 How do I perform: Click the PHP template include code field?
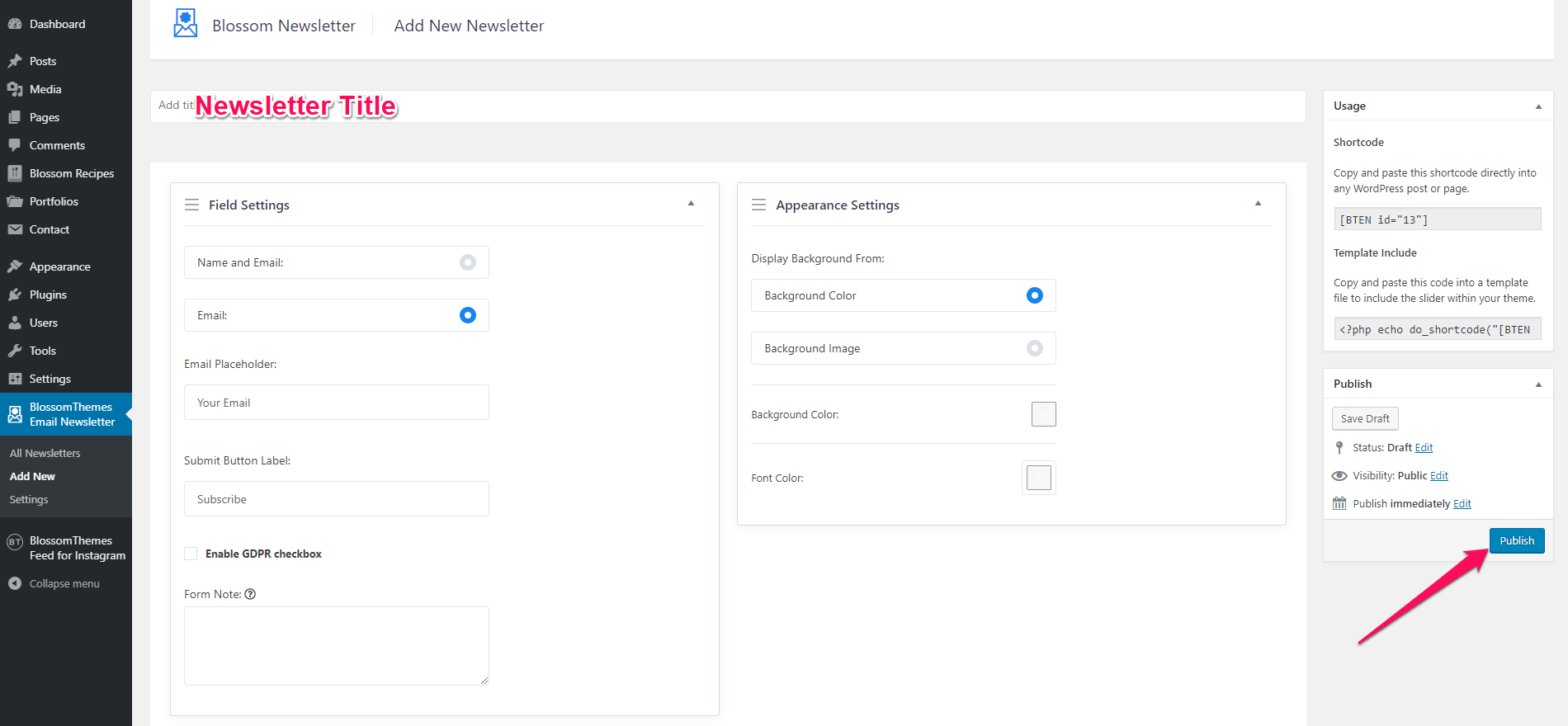[x=1438, y=329]
